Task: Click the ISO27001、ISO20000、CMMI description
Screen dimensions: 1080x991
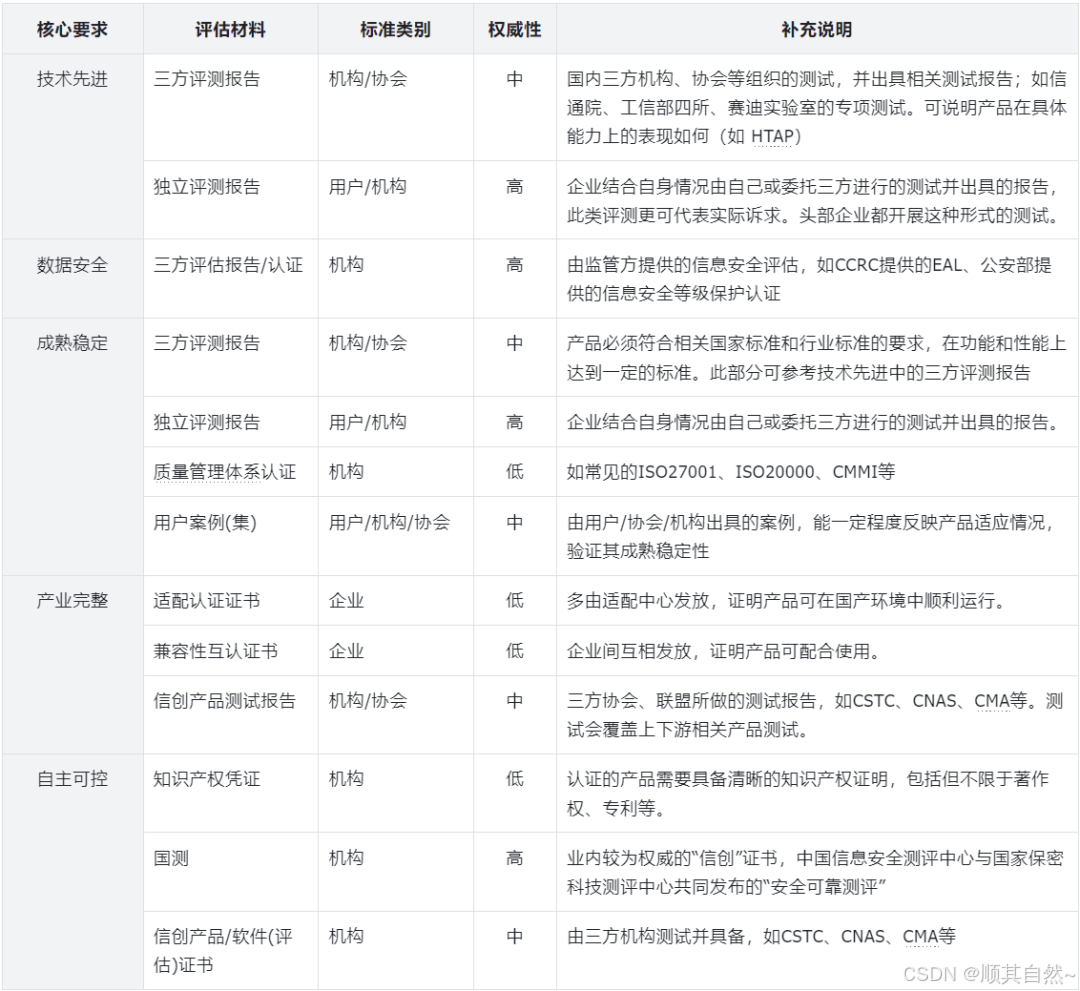Action: coord(731,472)
